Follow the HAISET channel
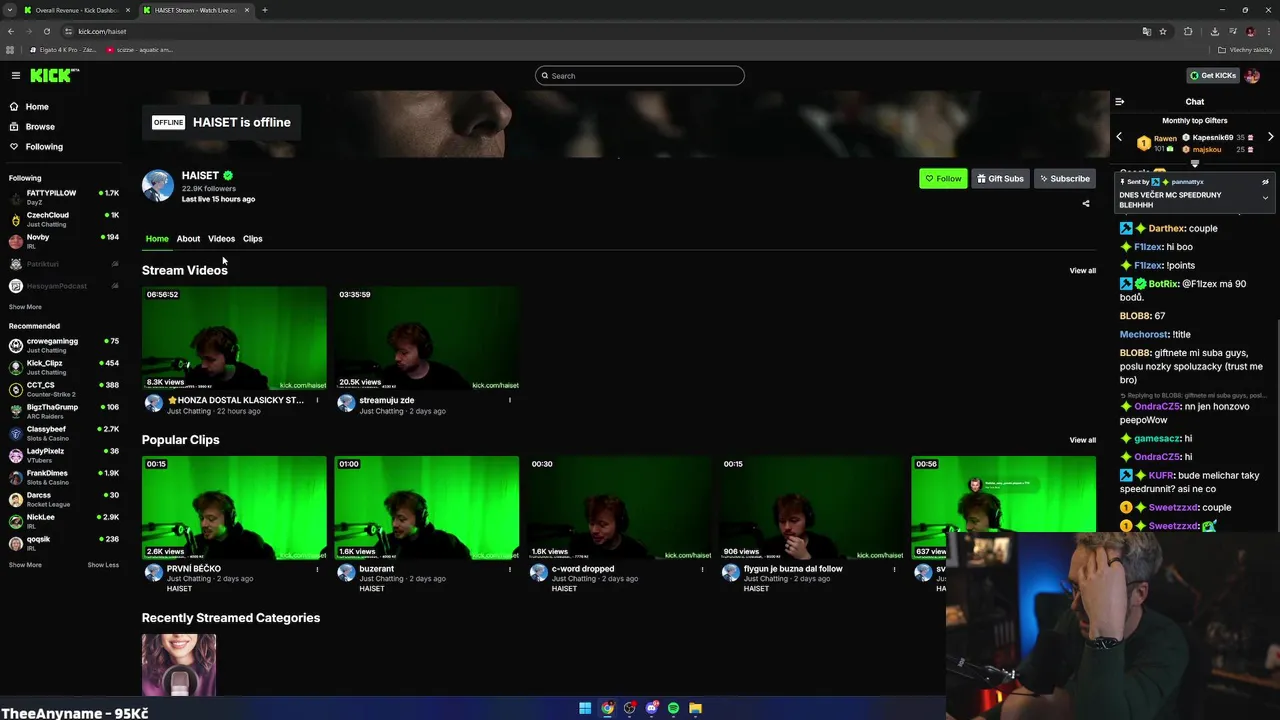Image resolution: width=1280 pixels, height=720 pixels. click(x=943, y=179)
